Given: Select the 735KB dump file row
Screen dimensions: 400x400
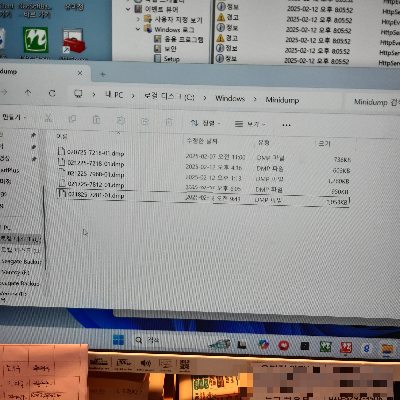Looking at the screenshot, I should pyautogui.click(x=204, y=156).
